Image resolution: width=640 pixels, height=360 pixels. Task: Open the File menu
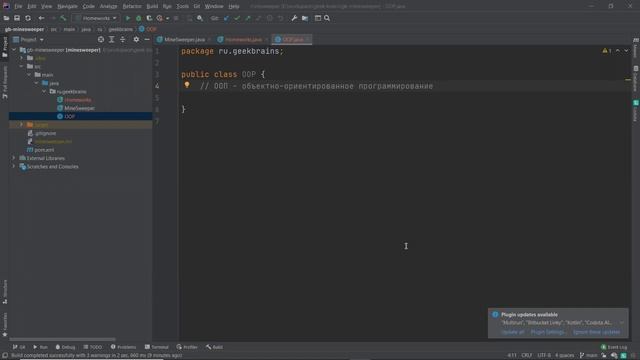click(x=18, y=7)
